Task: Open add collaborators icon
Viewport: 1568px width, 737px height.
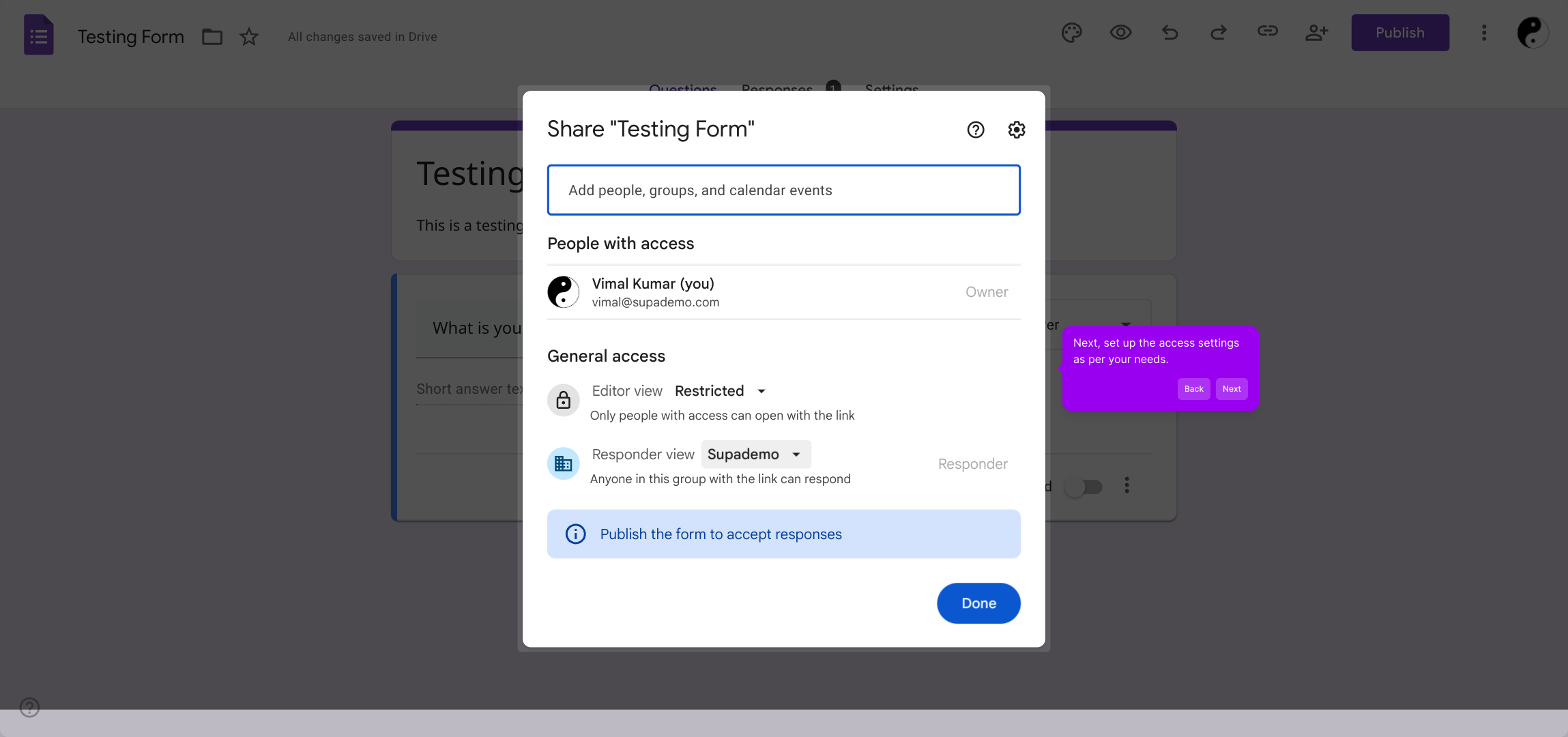Action: [1317, 32]
